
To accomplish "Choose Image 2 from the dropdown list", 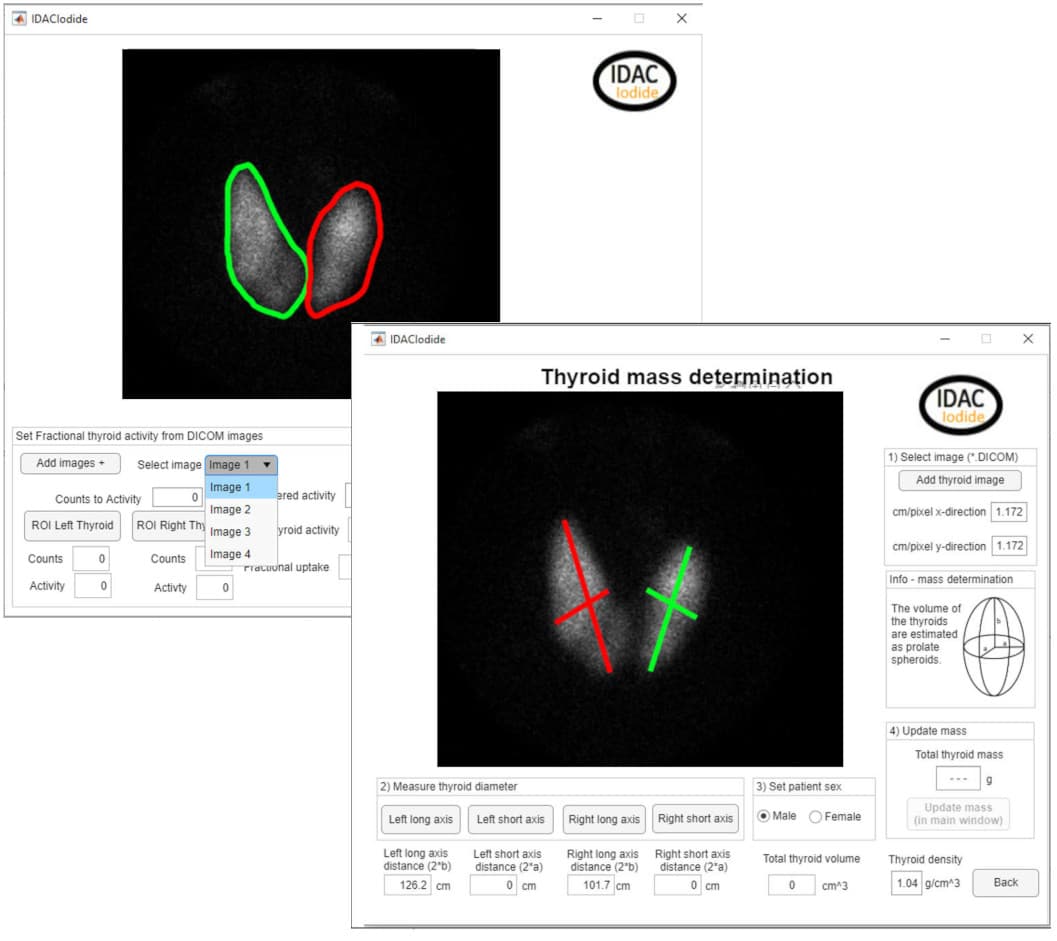I will pos(231,510).
